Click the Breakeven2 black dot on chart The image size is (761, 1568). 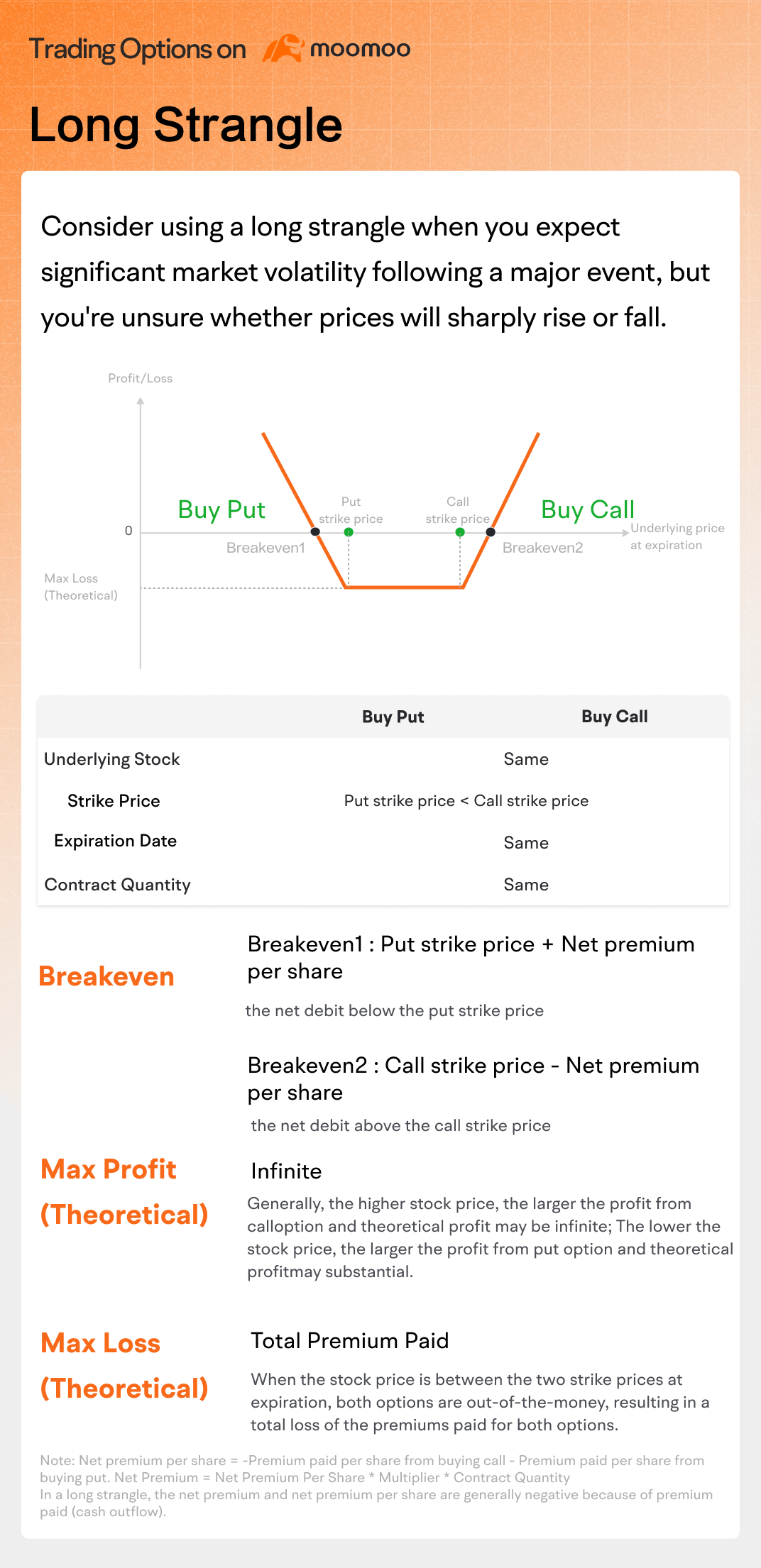[x=491, y=531]
